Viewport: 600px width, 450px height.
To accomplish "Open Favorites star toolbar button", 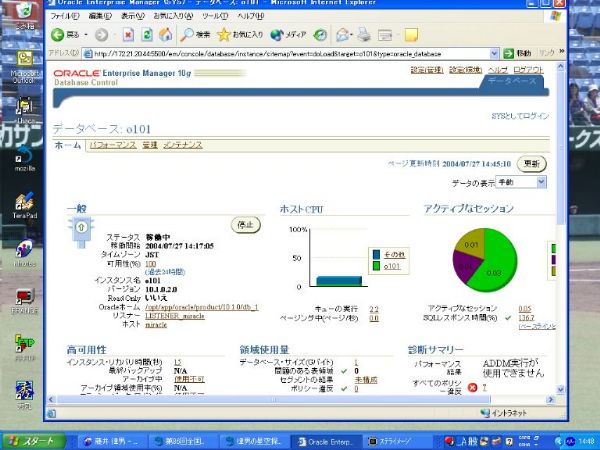I will (x=240, y=35).
